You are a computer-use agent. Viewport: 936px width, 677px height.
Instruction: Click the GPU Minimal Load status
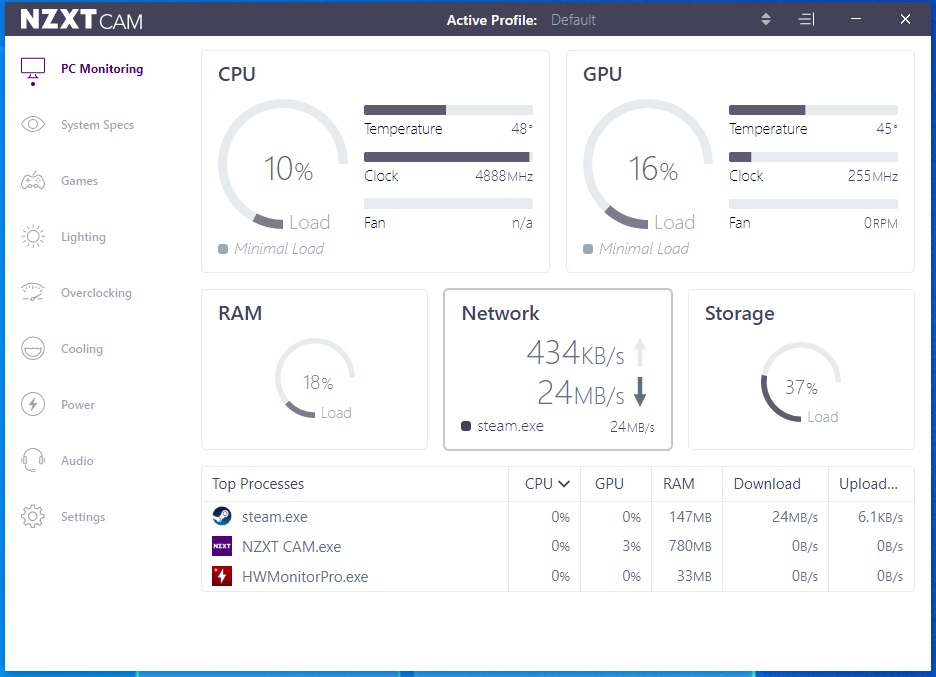click(636, 249)
